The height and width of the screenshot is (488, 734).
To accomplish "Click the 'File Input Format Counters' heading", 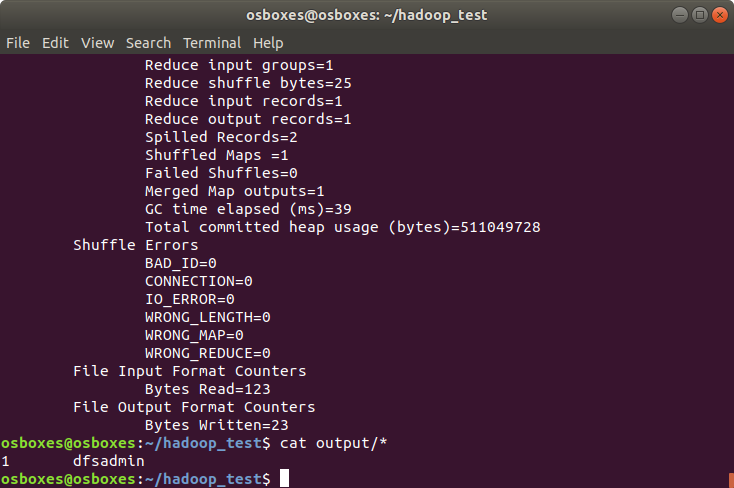I will click(x=190, y=371).
